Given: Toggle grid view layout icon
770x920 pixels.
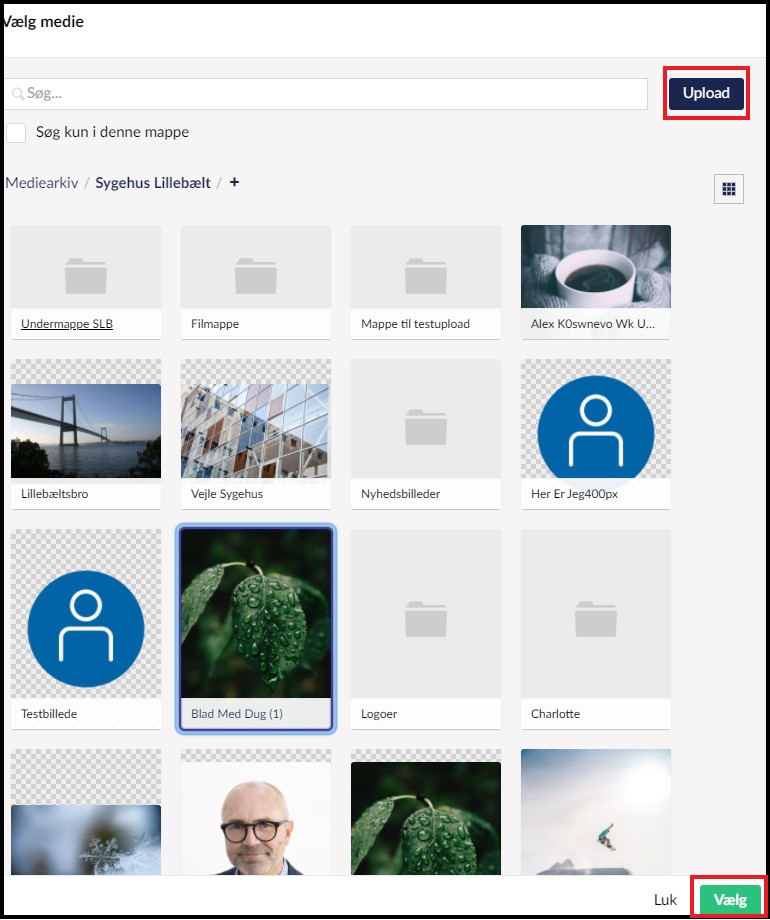Looking at the screenshot, I should click(728, 188).
